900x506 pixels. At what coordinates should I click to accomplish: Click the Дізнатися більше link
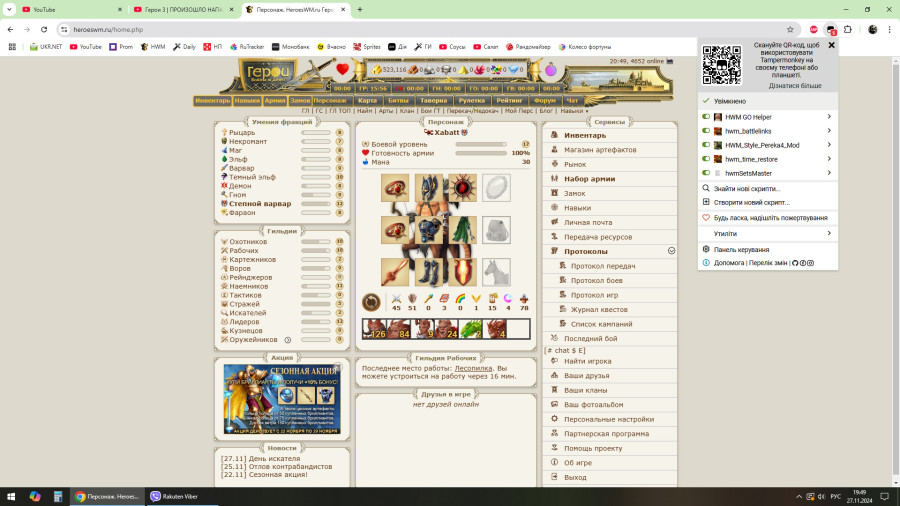[795, 86]
